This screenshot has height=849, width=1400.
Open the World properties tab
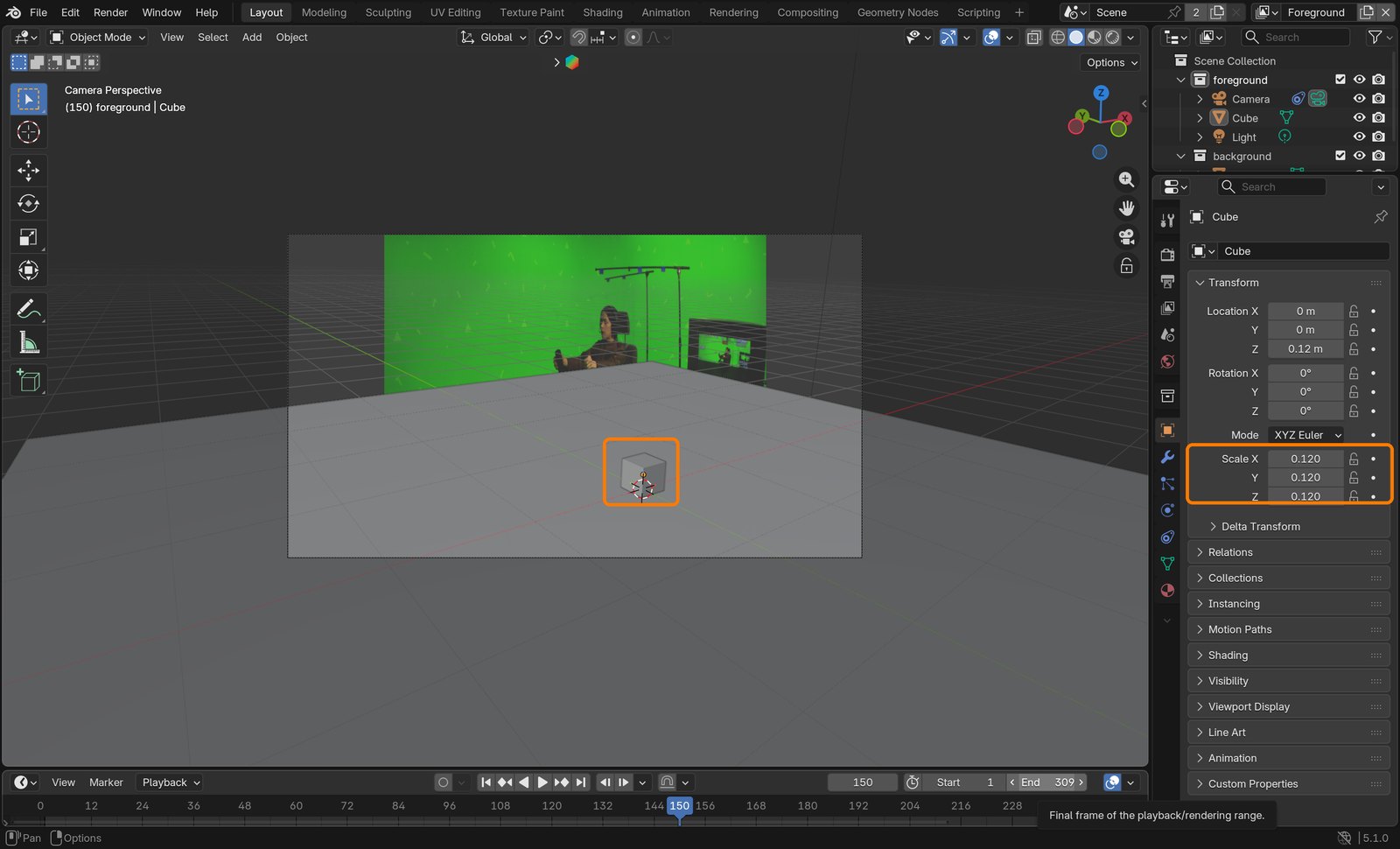pyautogui.click(x=1167, y=361)
